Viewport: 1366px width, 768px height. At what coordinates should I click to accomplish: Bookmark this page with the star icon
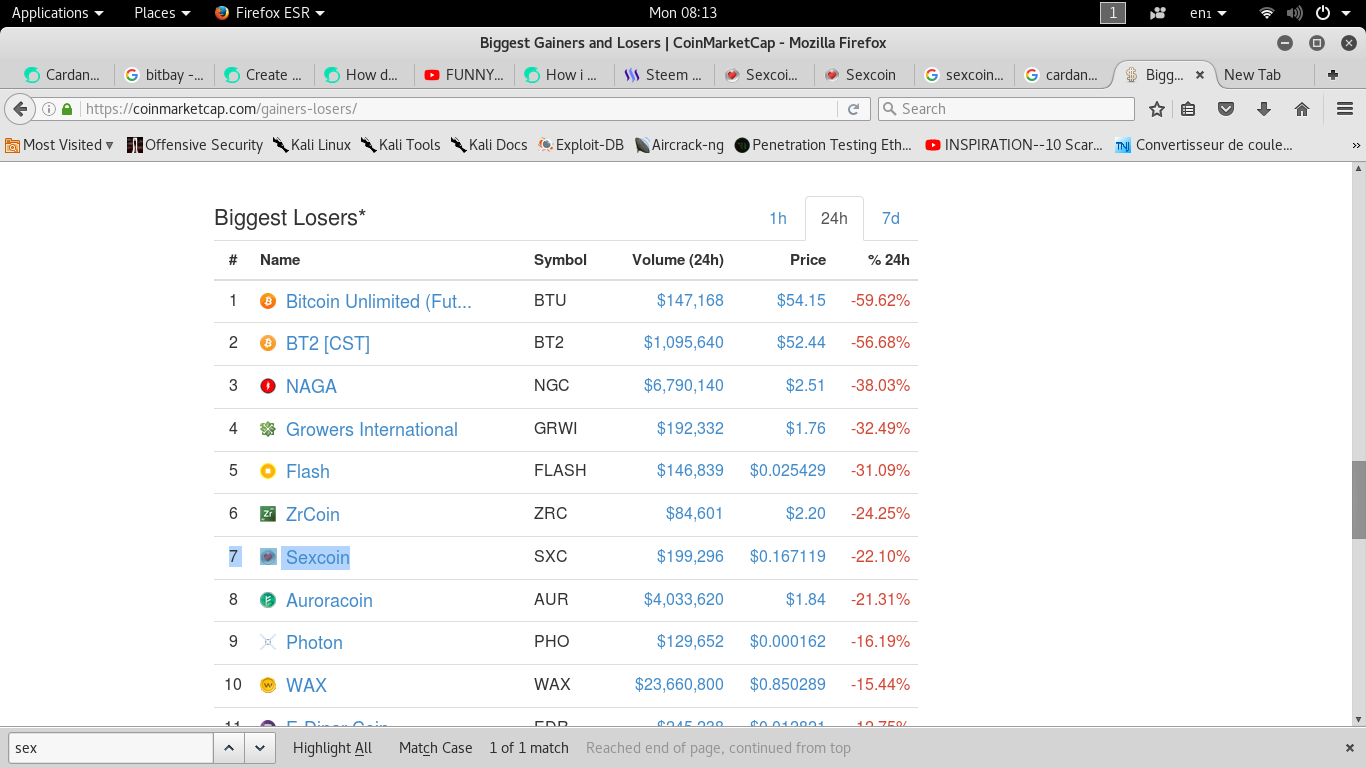[x=1157, y=109]
